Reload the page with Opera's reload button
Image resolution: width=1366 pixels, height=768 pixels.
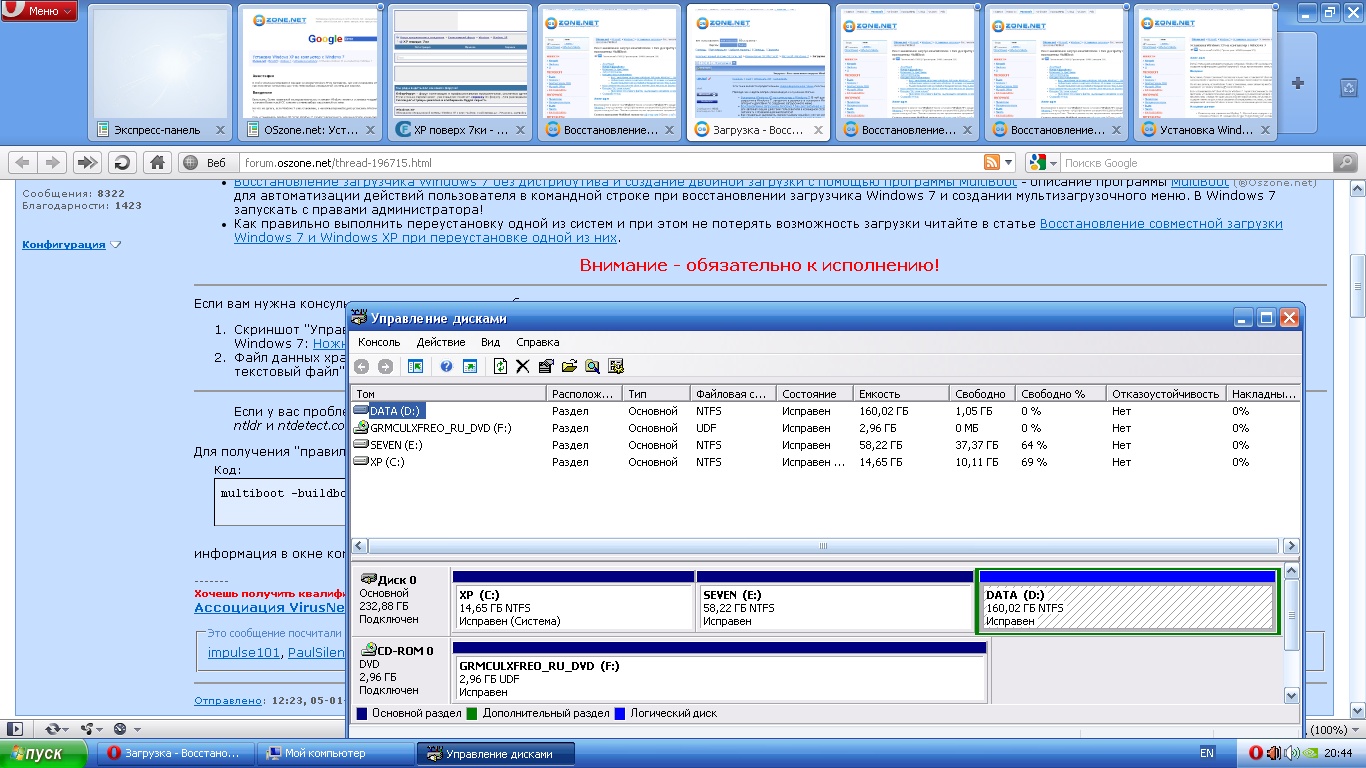122,163
